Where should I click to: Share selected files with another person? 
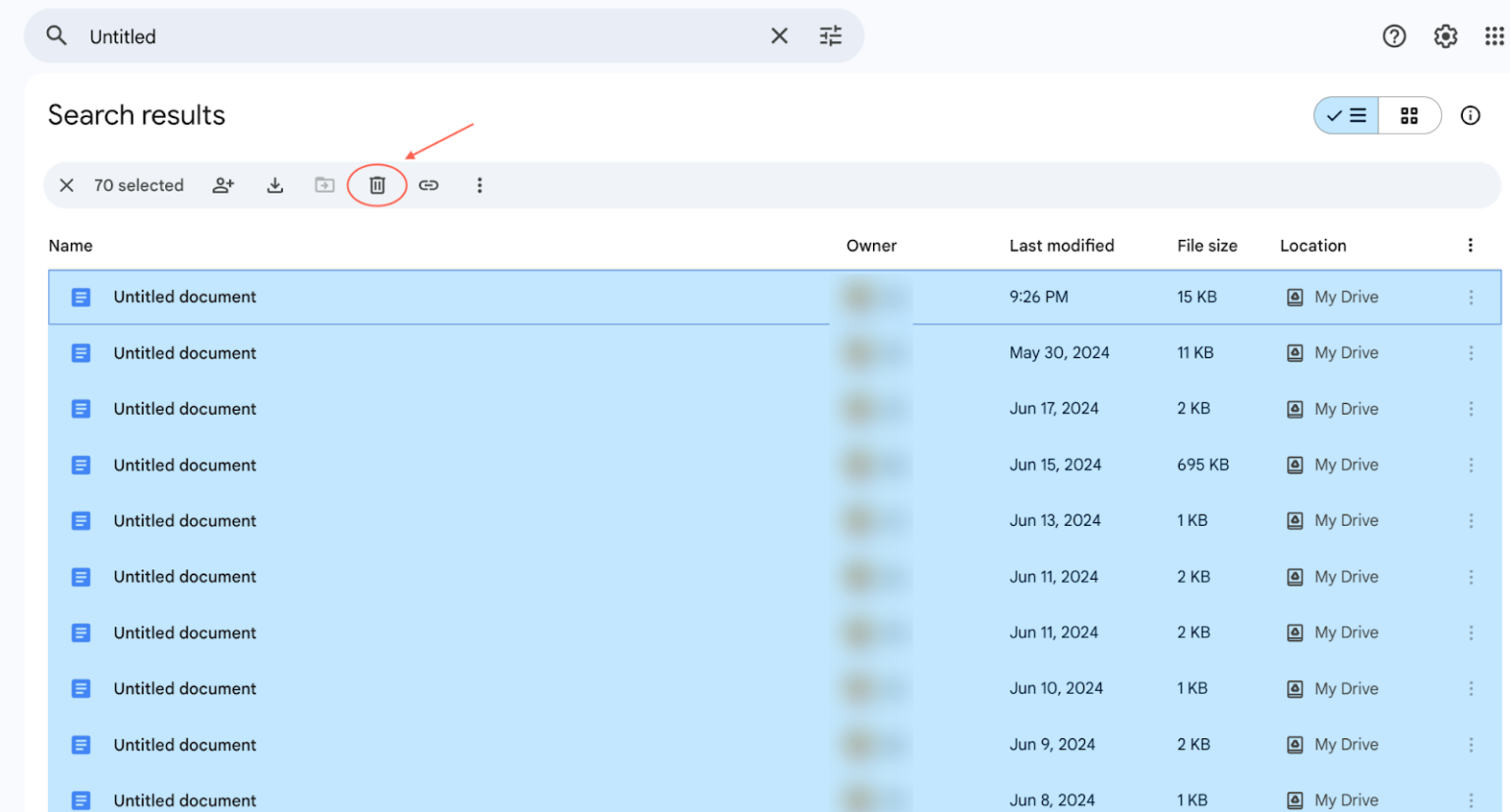tap(223, 185)
